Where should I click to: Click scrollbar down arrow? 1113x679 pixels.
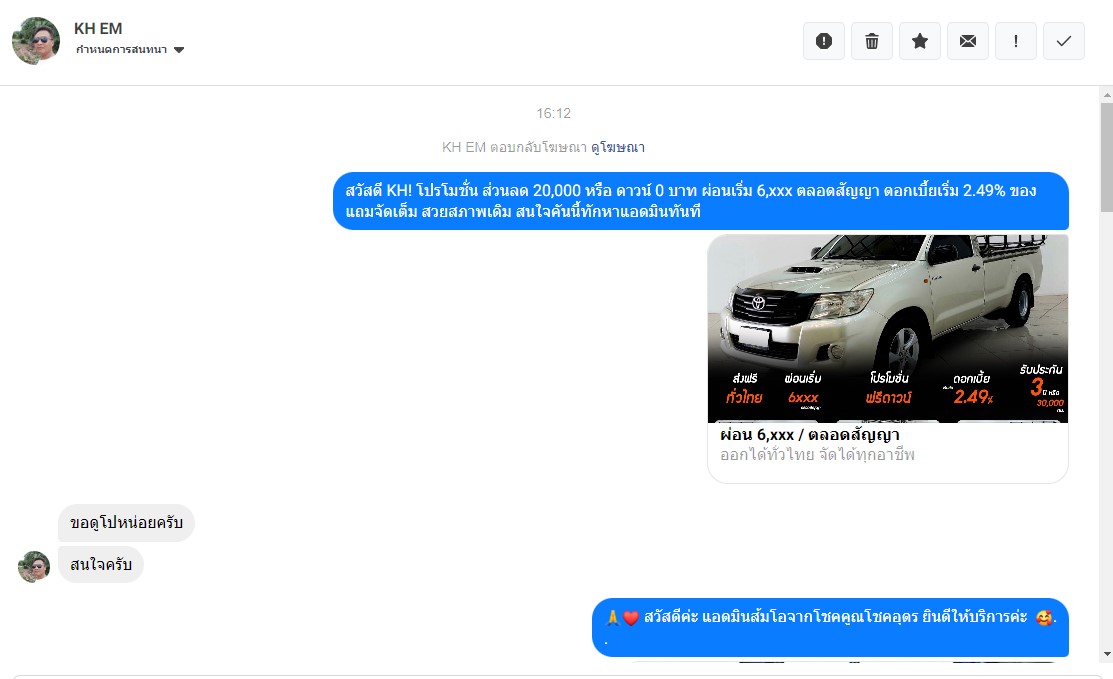[x=1107, y=654]
